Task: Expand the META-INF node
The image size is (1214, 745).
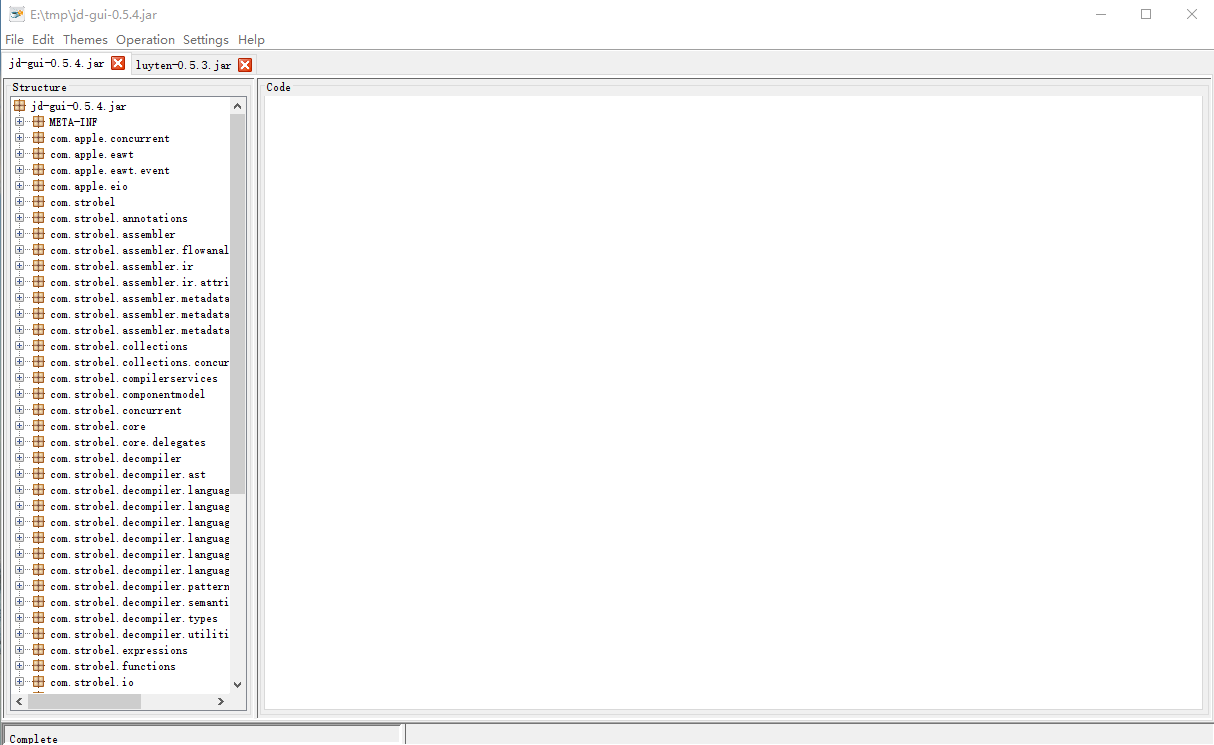Action: [20, 122]
